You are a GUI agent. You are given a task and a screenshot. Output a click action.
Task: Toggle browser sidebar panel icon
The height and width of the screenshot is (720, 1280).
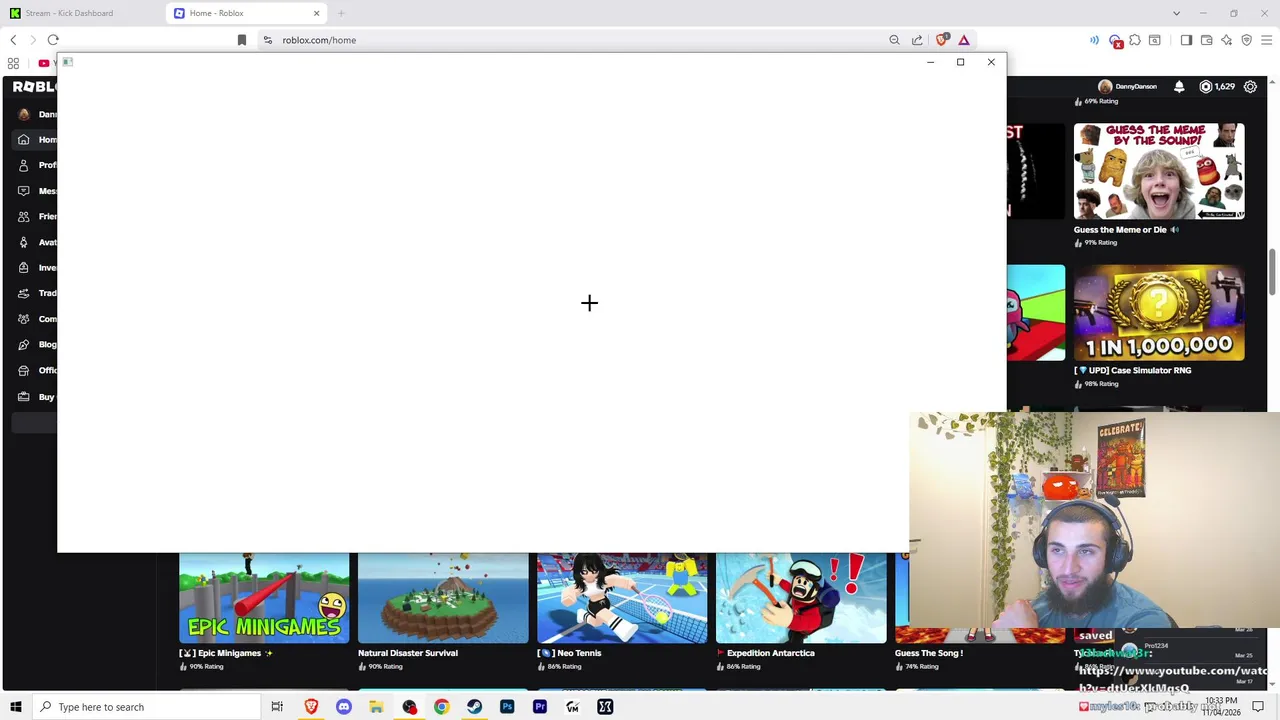1186,40
